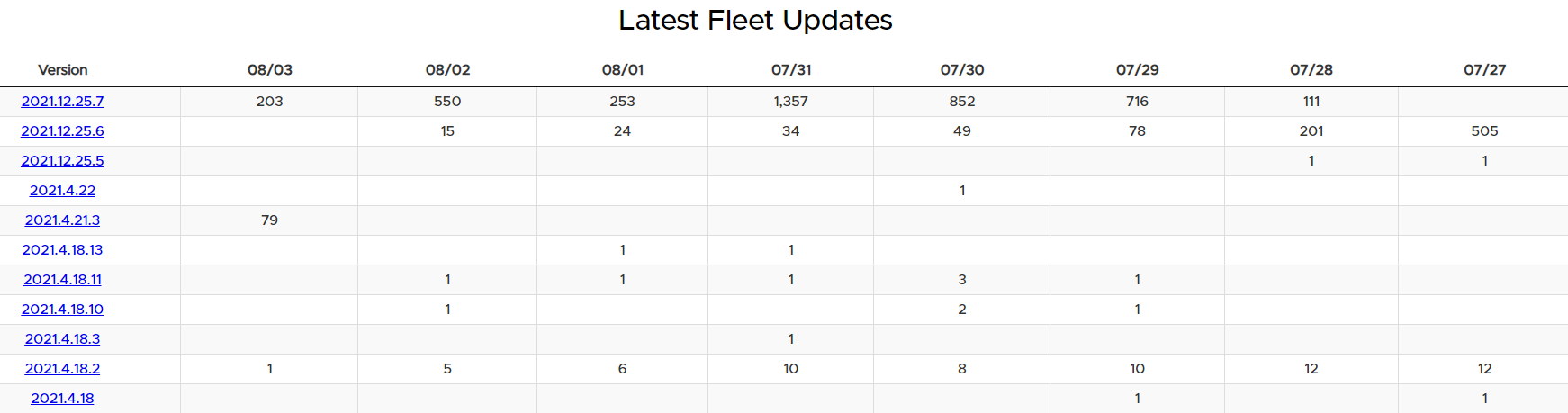The width and height of the screenshot is (1568, 413).
Task: Open the 2021.12.25.7 version link
Action: [62, 102]
